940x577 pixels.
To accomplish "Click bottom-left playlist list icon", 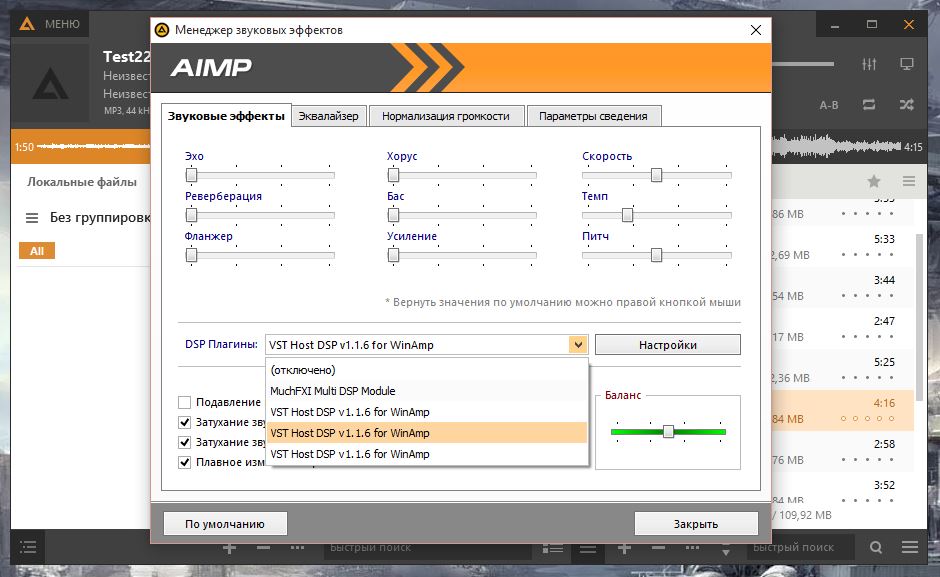I will [28, 547].
